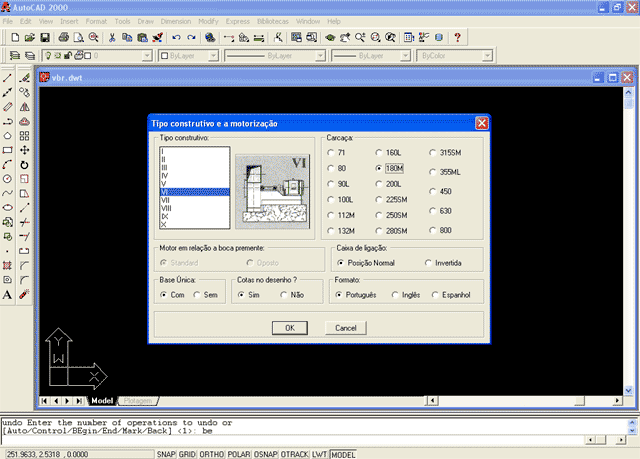Viewport: 640px width, 459px height.
Task: Click the Save icon in toolbar
Action: click(44, 38)
